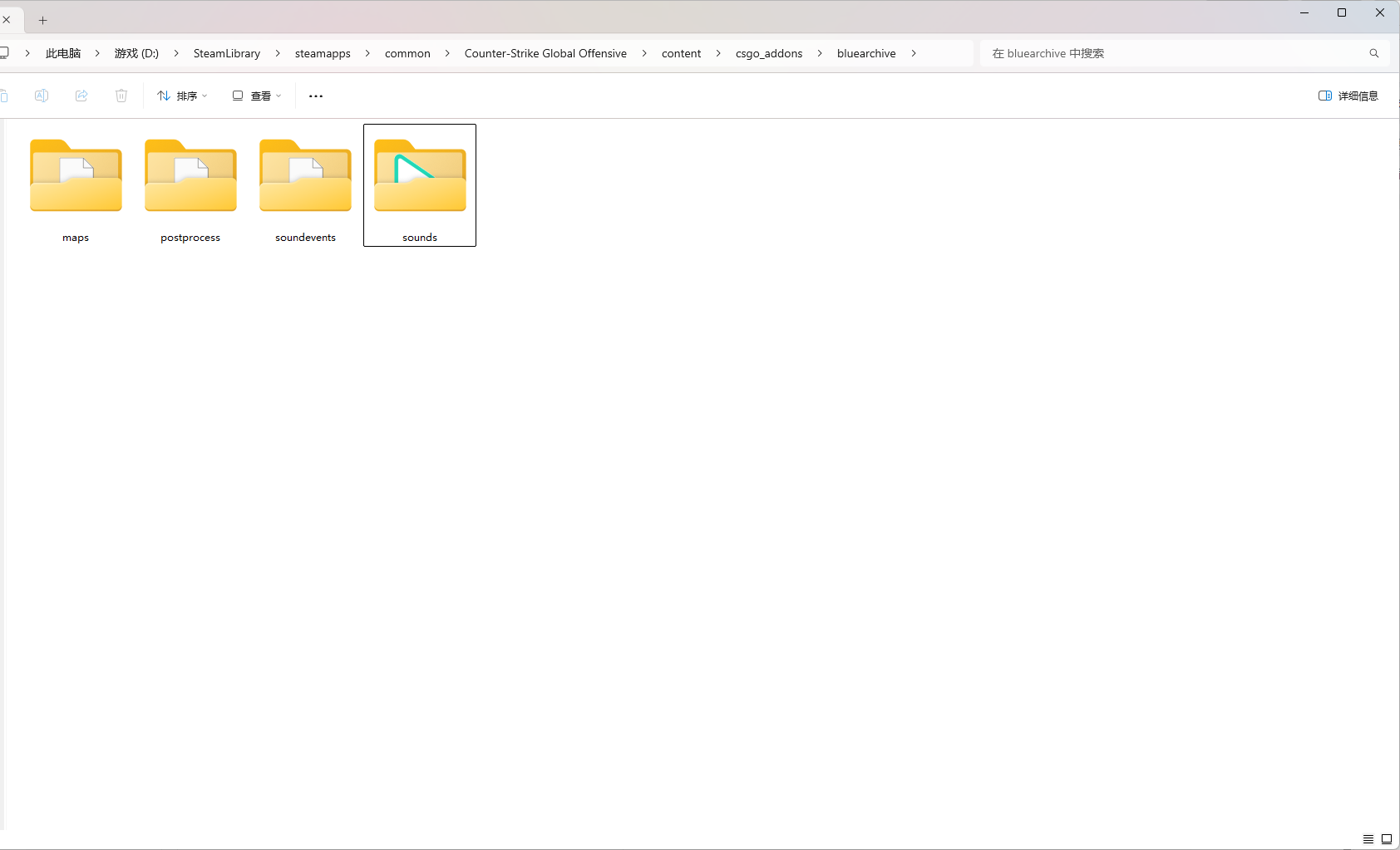
Task: Expand the 查看 view dropdown
Action: pyautogui.click(x=257, y=96)
